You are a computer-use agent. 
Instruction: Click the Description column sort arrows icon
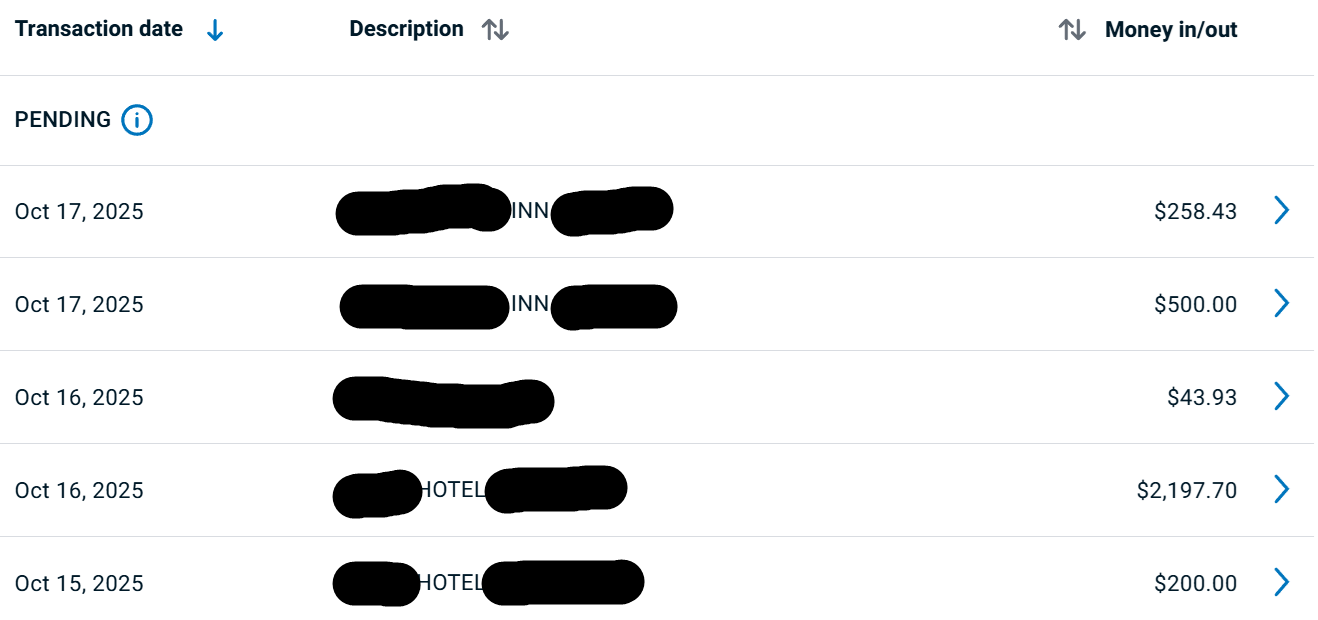tap(495, 30)
